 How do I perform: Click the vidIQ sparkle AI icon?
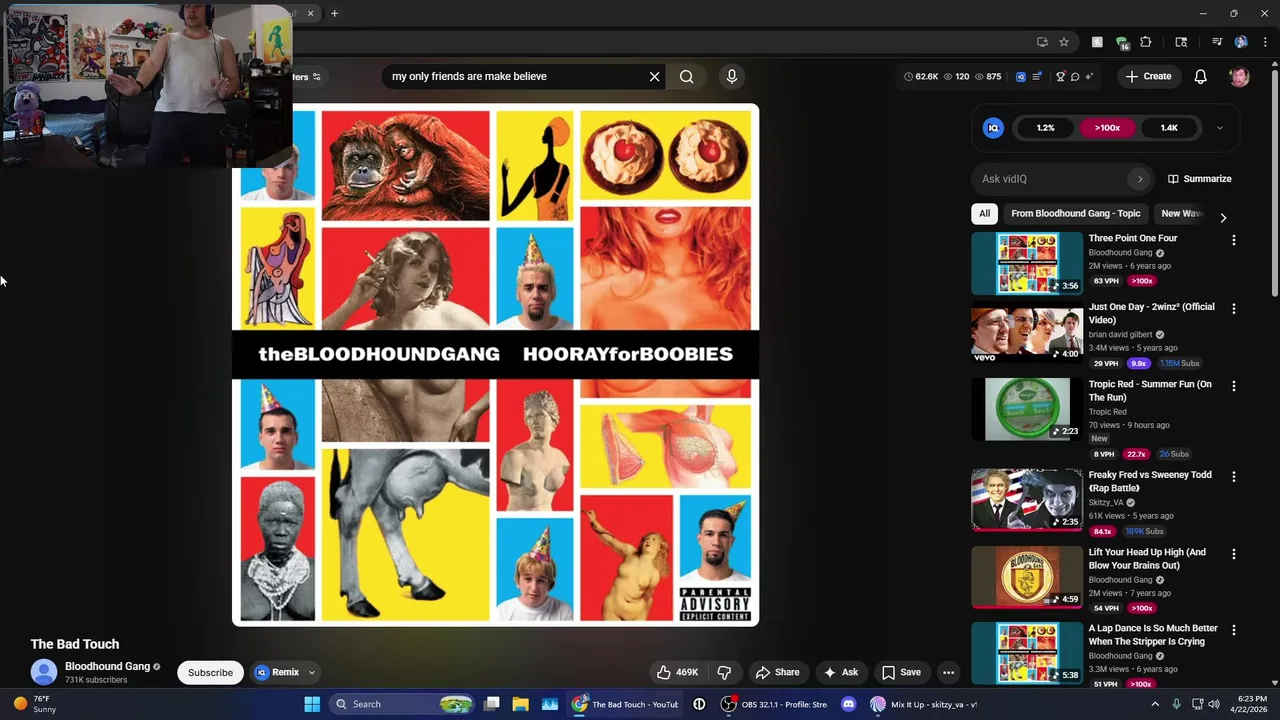click(1088, 76)
